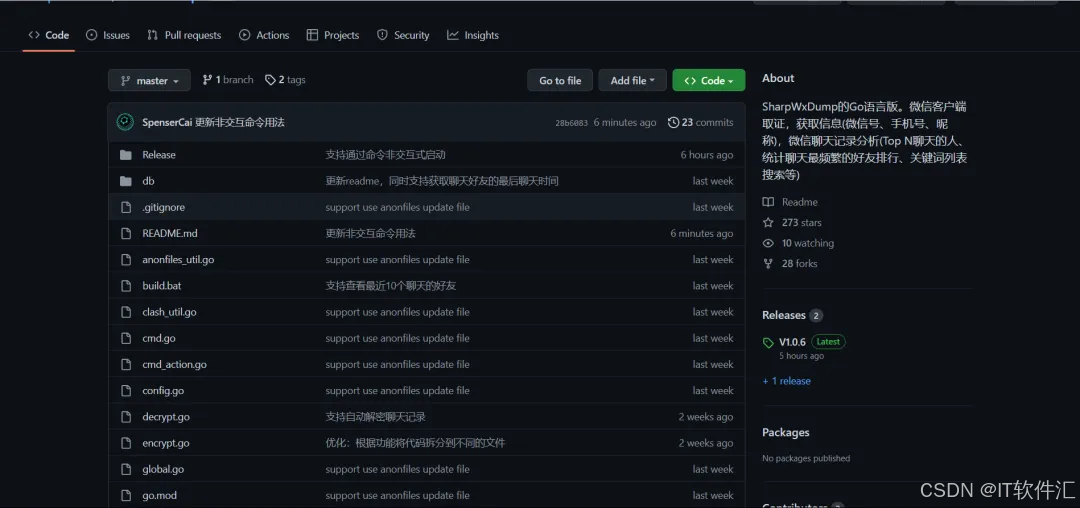This screenshot has width=1080, height=508.
Task: View the 2 tags link
Action: tap(285, 80)
